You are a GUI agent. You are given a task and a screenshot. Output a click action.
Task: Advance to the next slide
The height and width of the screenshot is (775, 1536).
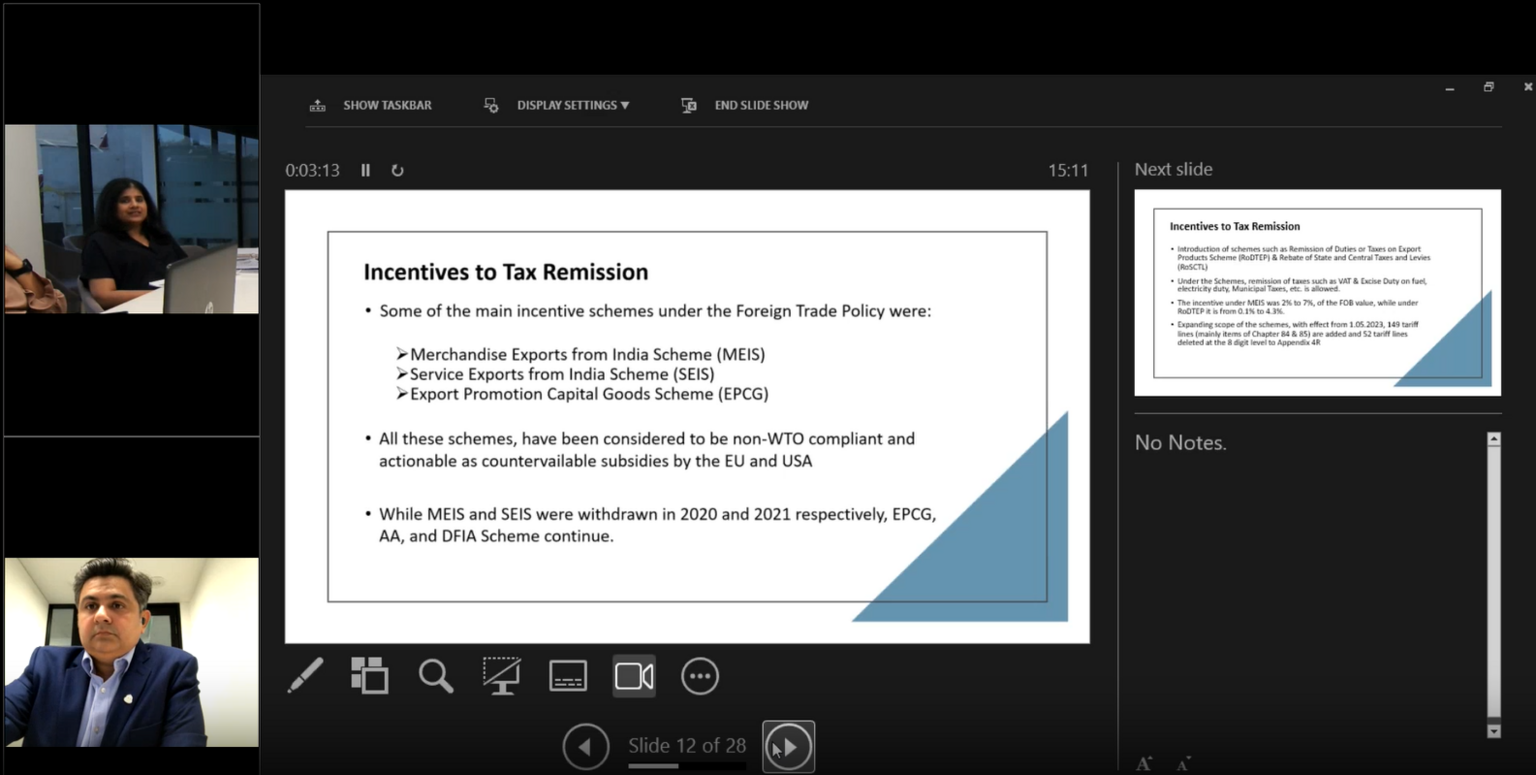click(x=788, y=747)
